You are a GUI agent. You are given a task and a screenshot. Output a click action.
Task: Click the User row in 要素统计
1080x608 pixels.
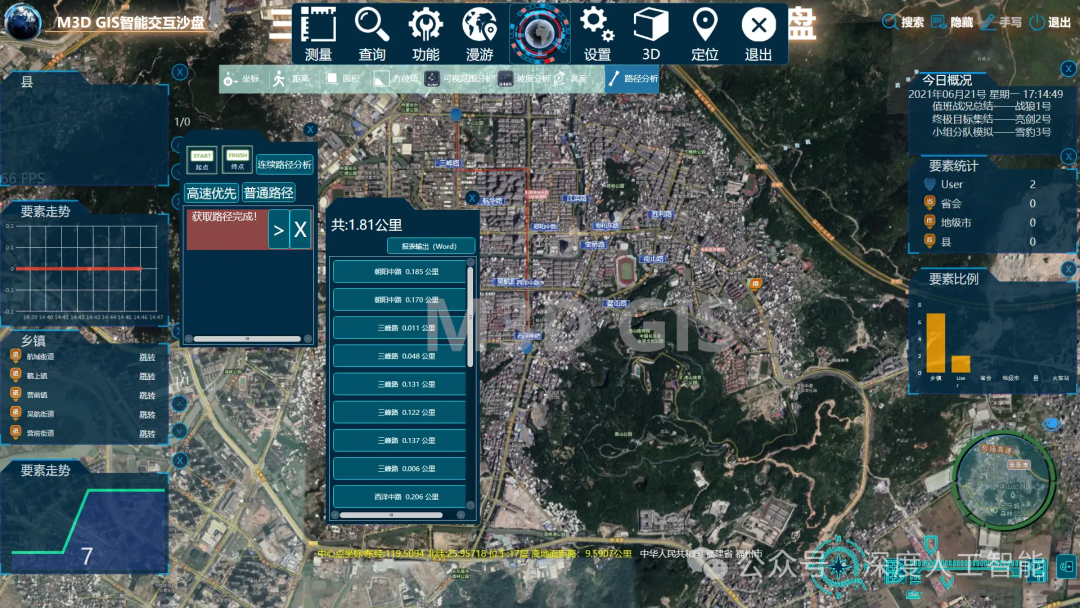click(x=982, y=185)
